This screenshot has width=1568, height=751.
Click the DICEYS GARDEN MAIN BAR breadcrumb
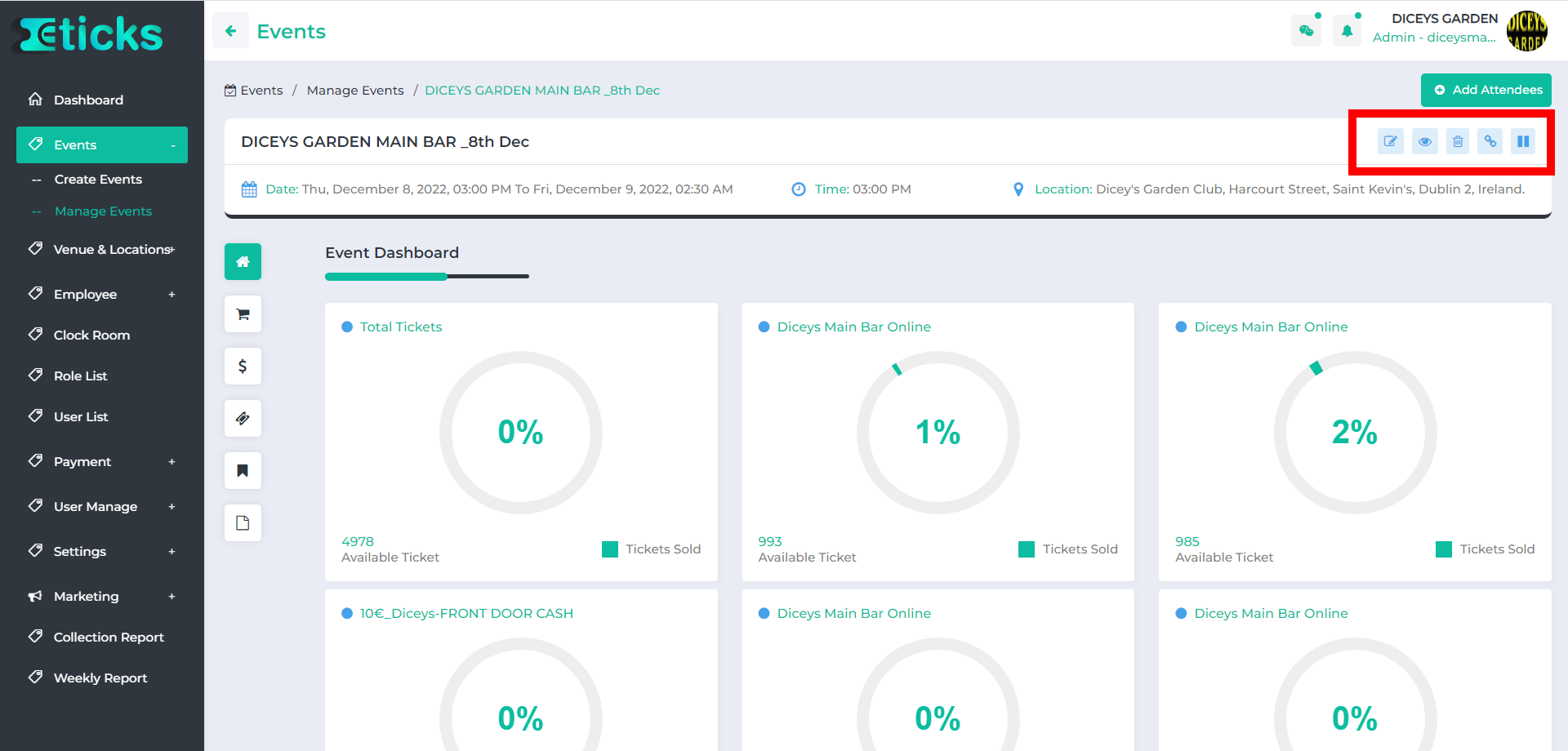coord(542,91)
